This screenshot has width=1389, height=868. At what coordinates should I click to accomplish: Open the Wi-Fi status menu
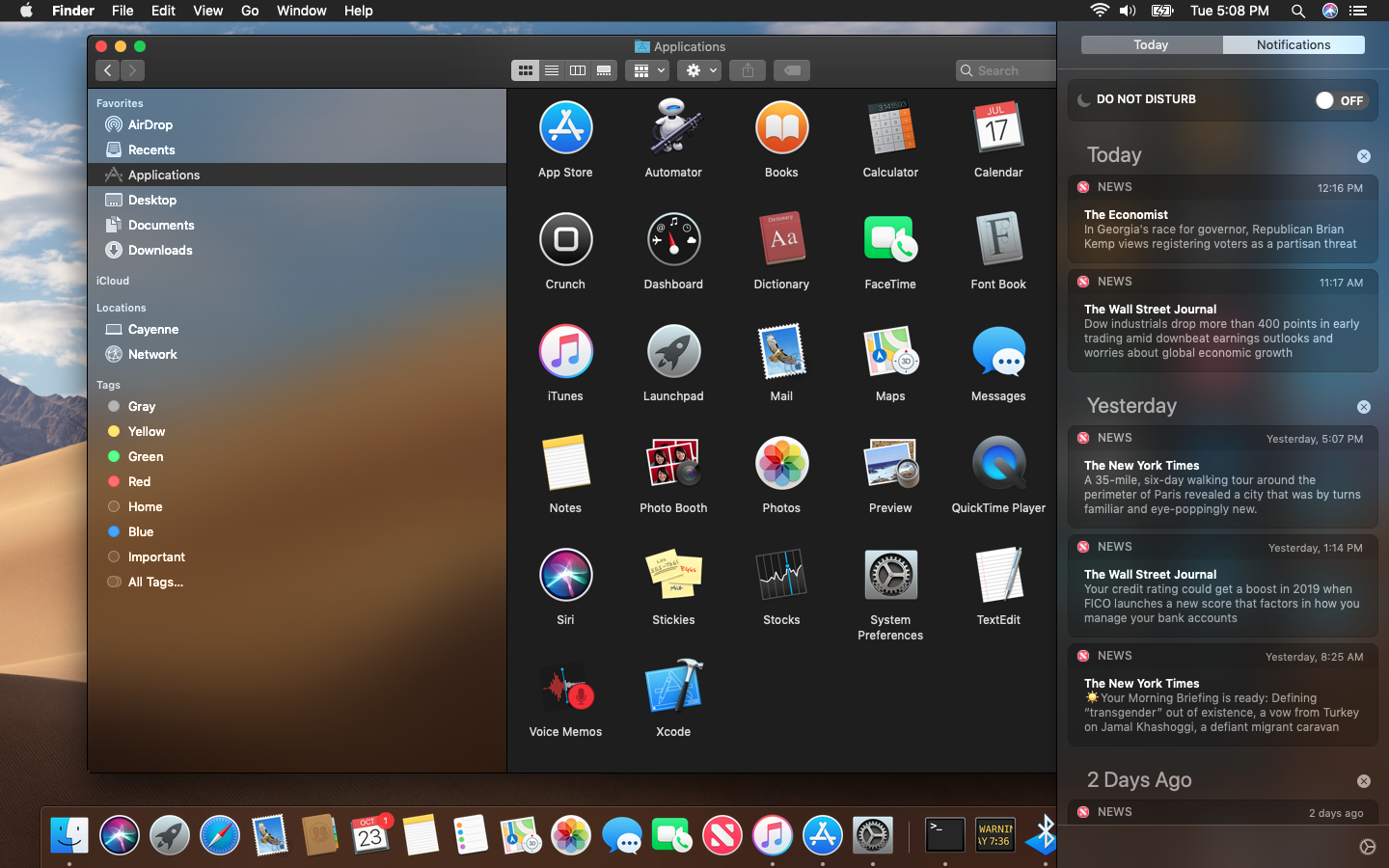[x=1100, y=11]
